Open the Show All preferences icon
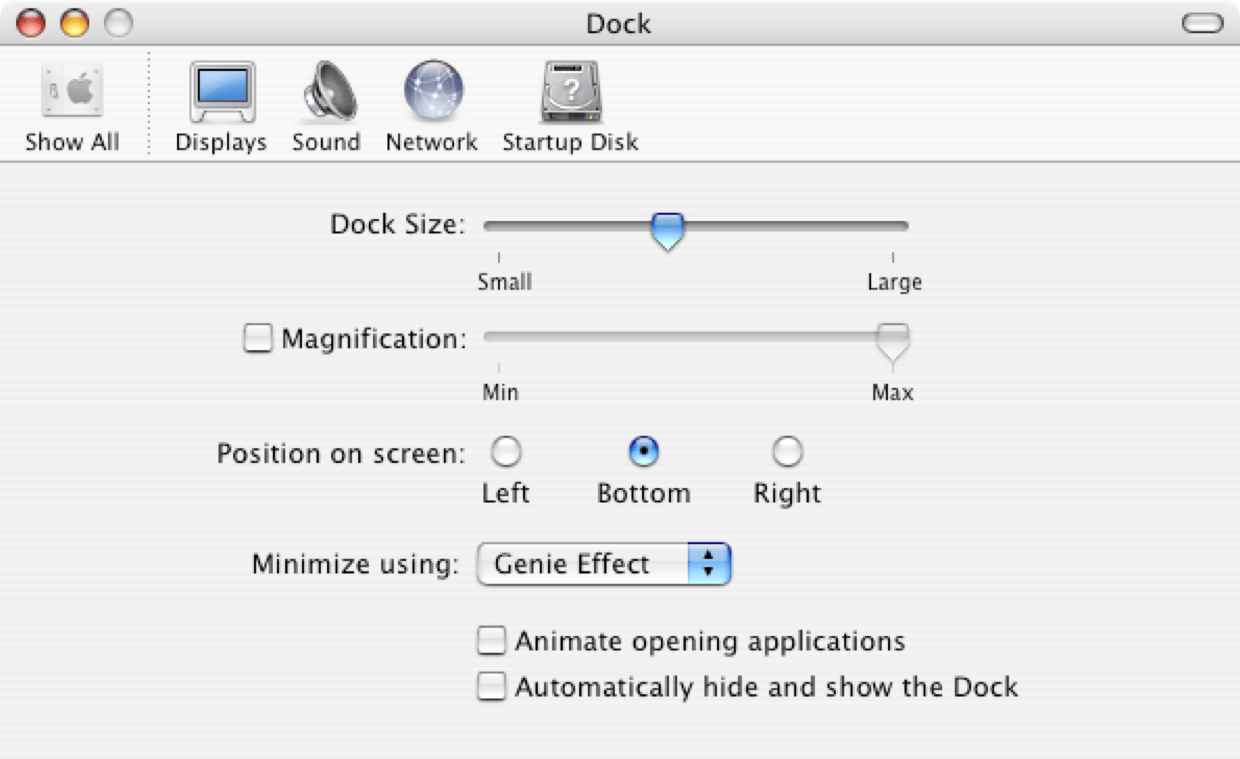The image size is (1240, 759). pos(72,108)
